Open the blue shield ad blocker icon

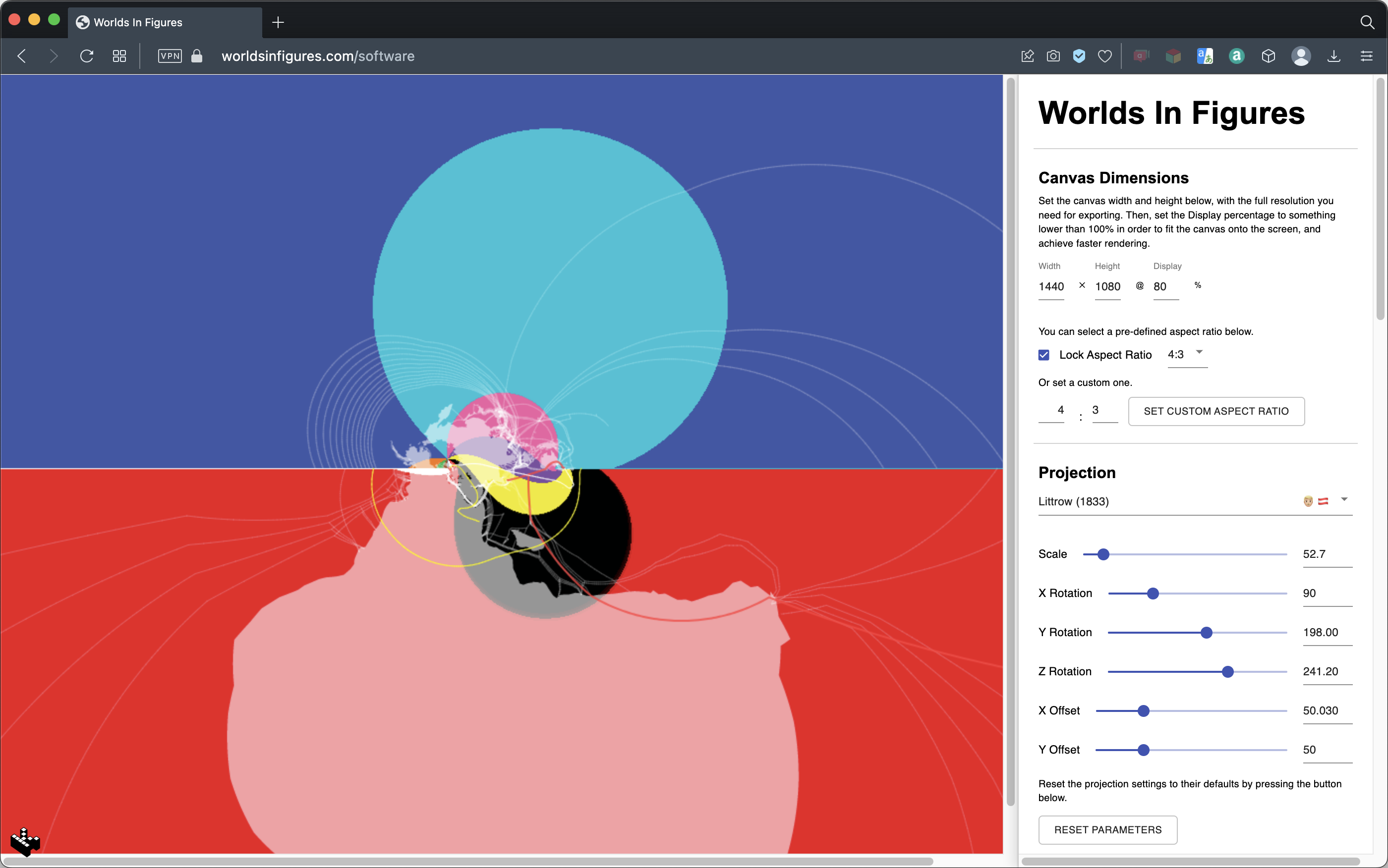pos(1079,55)
